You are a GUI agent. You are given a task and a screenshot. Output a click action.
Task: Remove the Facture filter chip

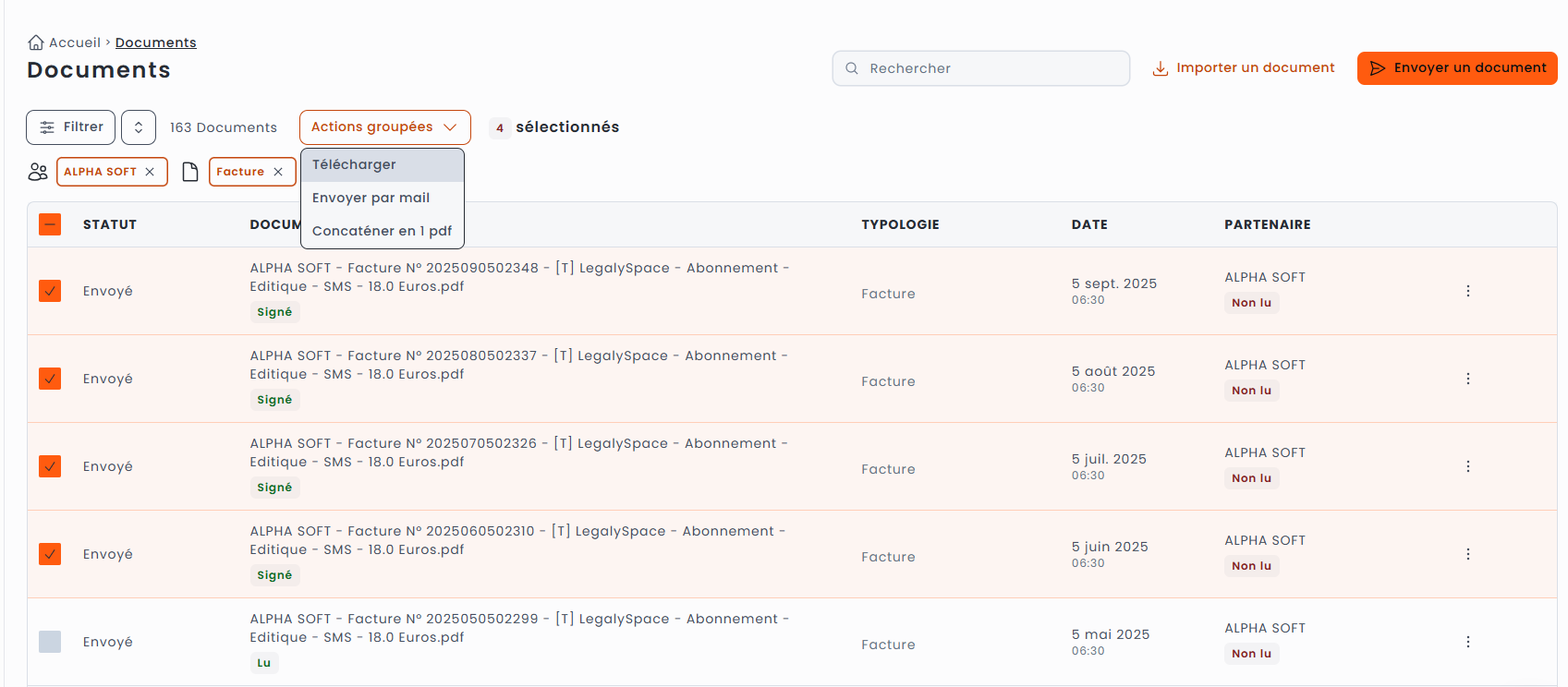click(x=278, y=172)
